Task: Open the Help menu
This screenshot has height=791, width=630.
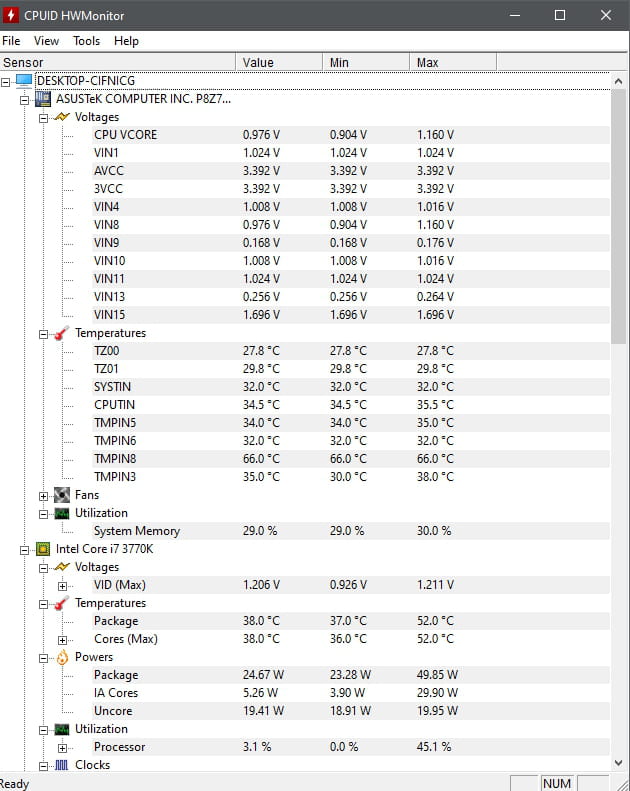Action: 126,41
